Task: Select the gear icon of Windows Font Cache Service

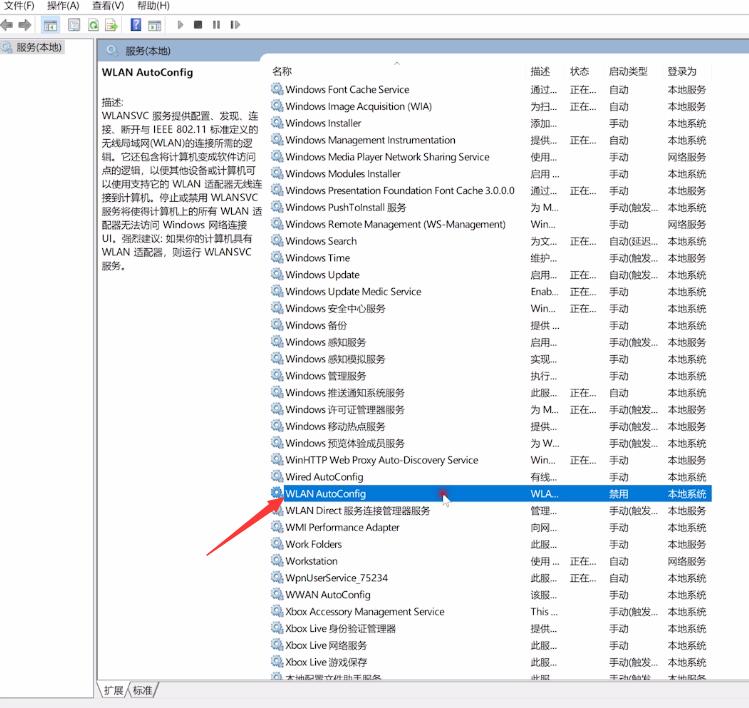Action: [x=277, y=89]
